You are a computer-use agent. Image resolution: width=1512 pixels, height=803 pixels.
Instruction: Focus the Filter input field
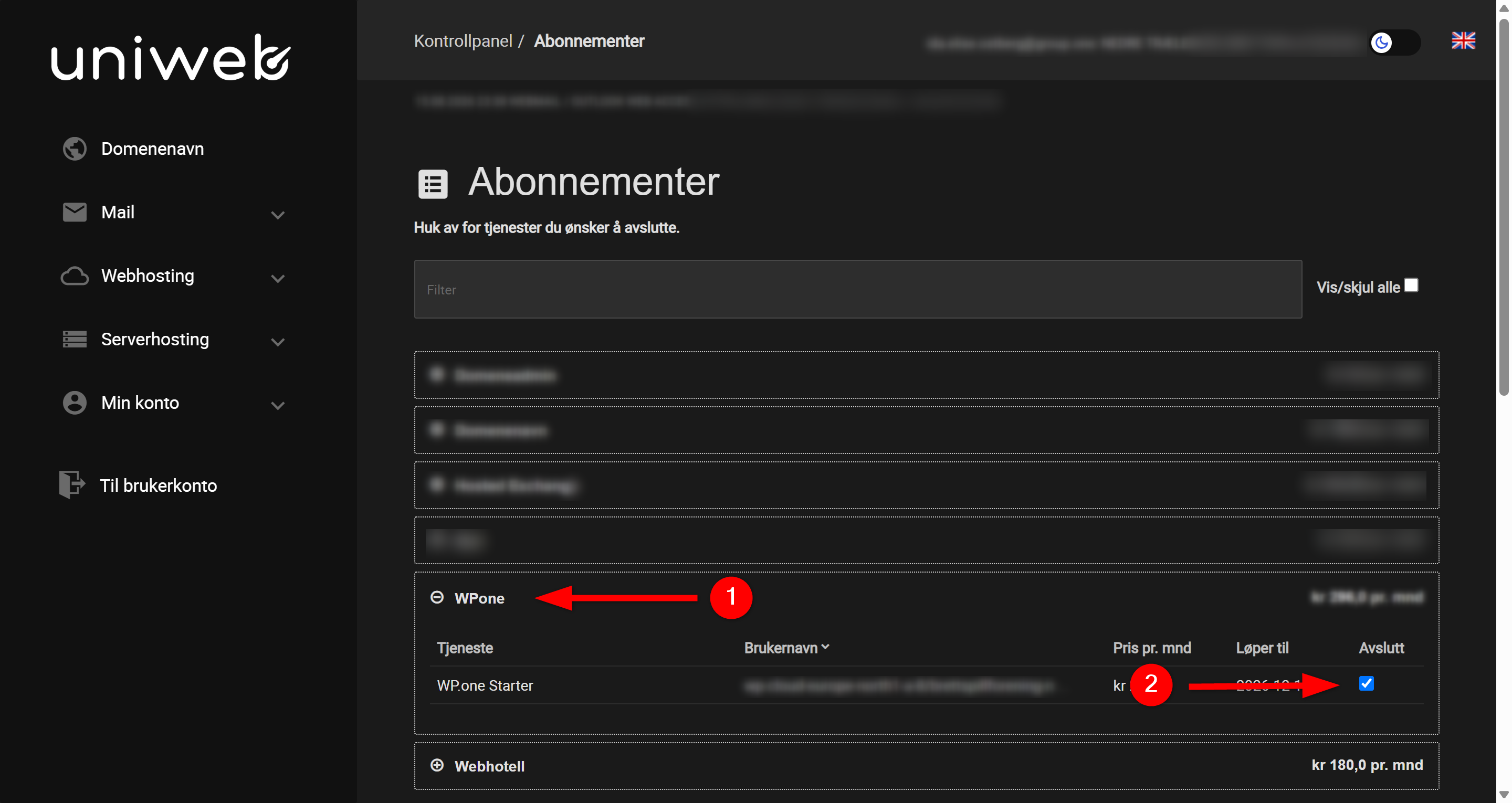tap(857, 289)
